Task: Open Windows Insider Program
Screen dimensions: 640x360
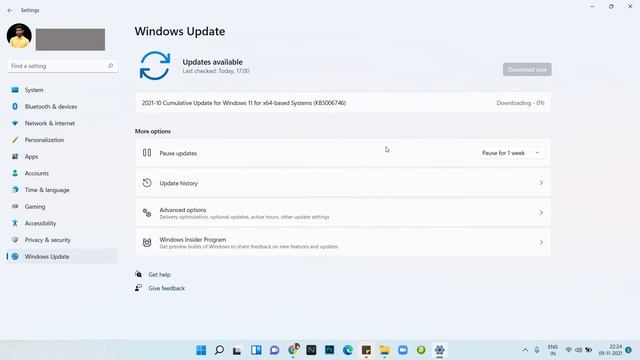Action: point(343,242)
